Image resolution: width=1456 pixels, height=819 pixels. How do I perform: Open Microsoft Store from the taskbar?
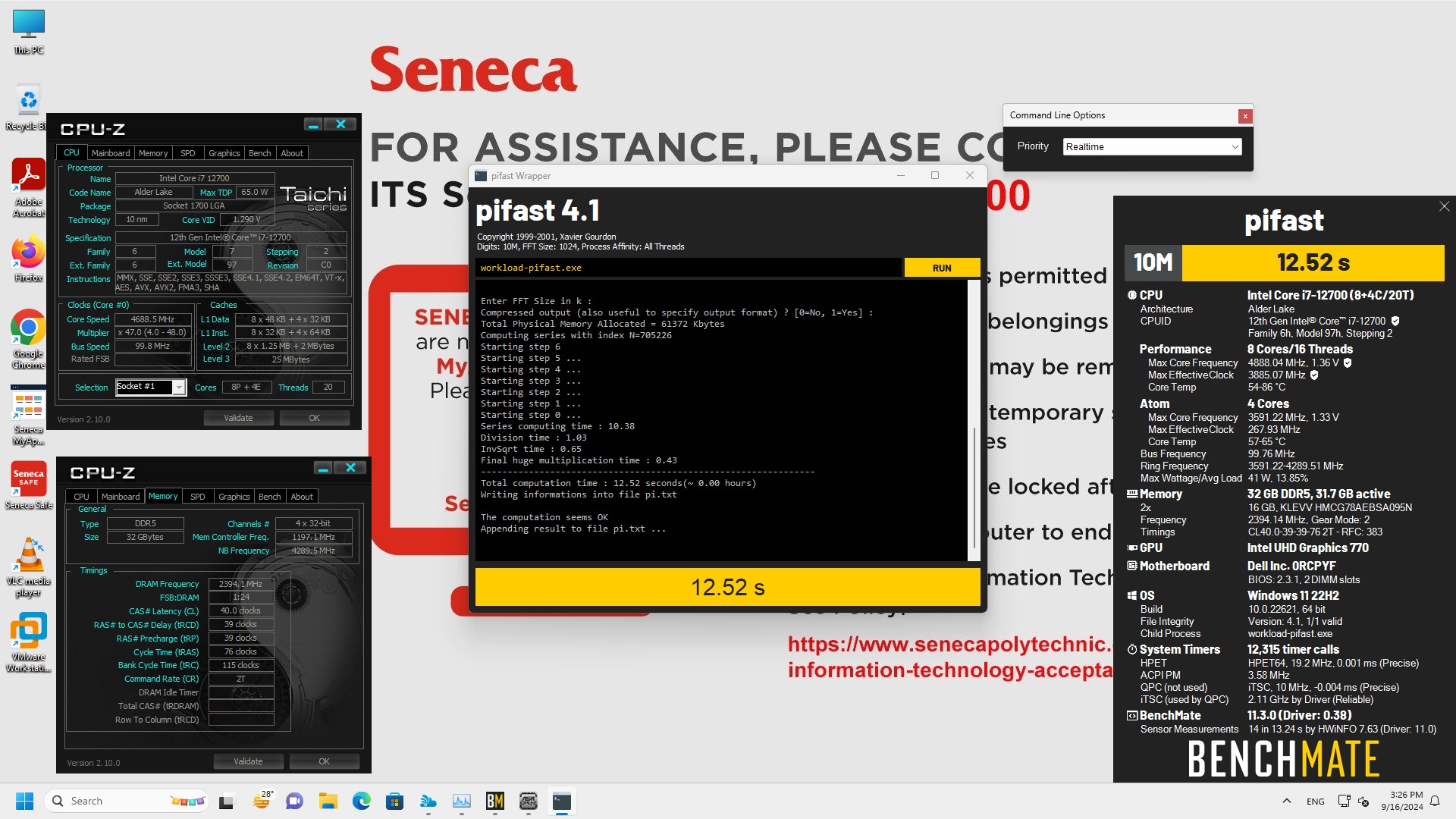(x=394, y=801)
